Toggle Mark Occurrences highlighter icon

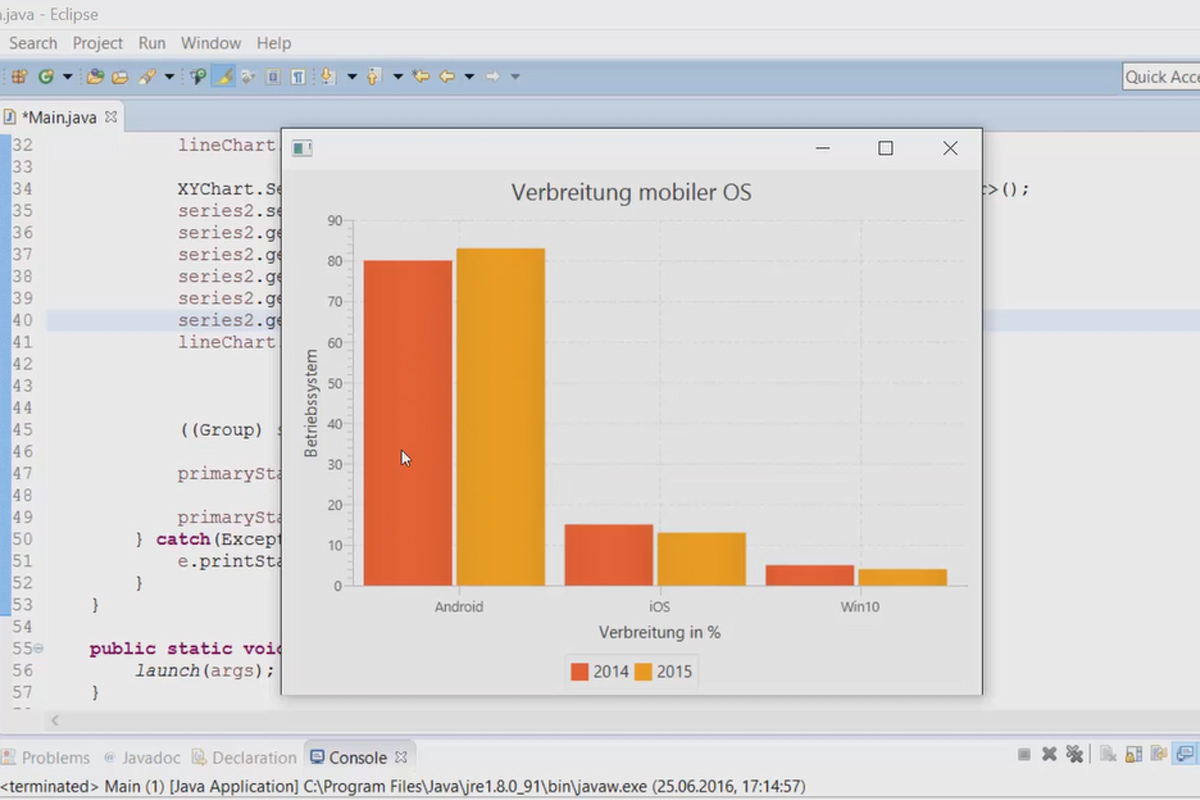point(223,77)
